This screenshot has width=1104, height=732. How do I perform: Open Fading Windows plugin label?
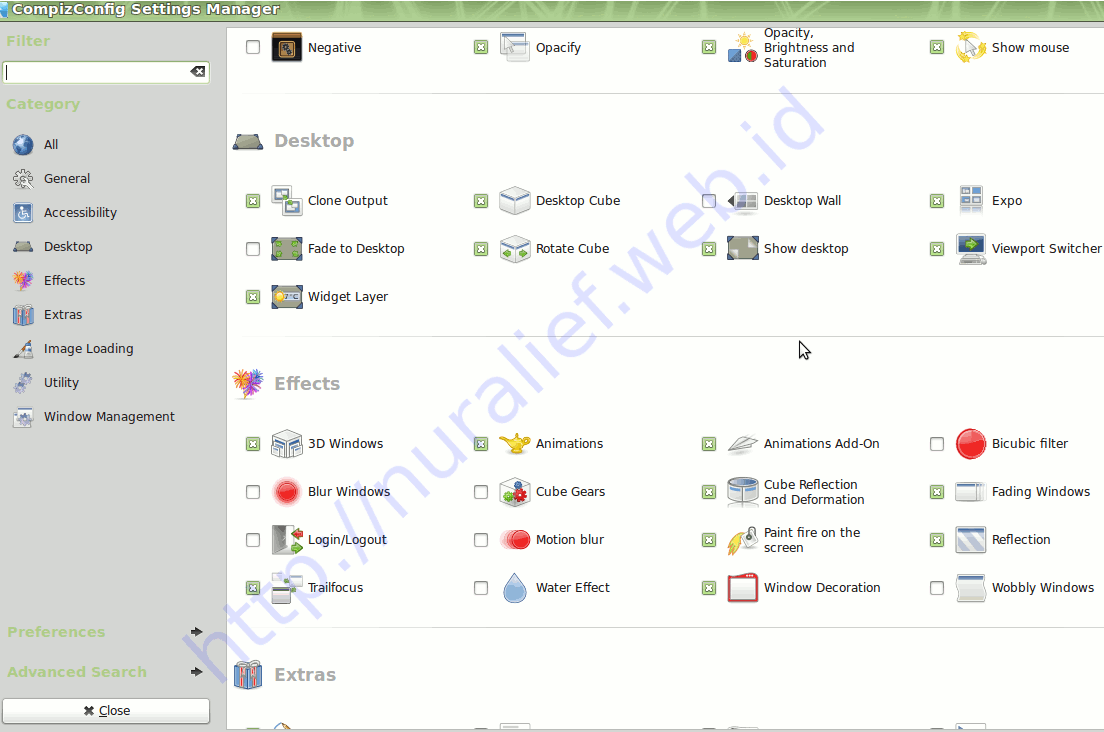point(1041,491)
